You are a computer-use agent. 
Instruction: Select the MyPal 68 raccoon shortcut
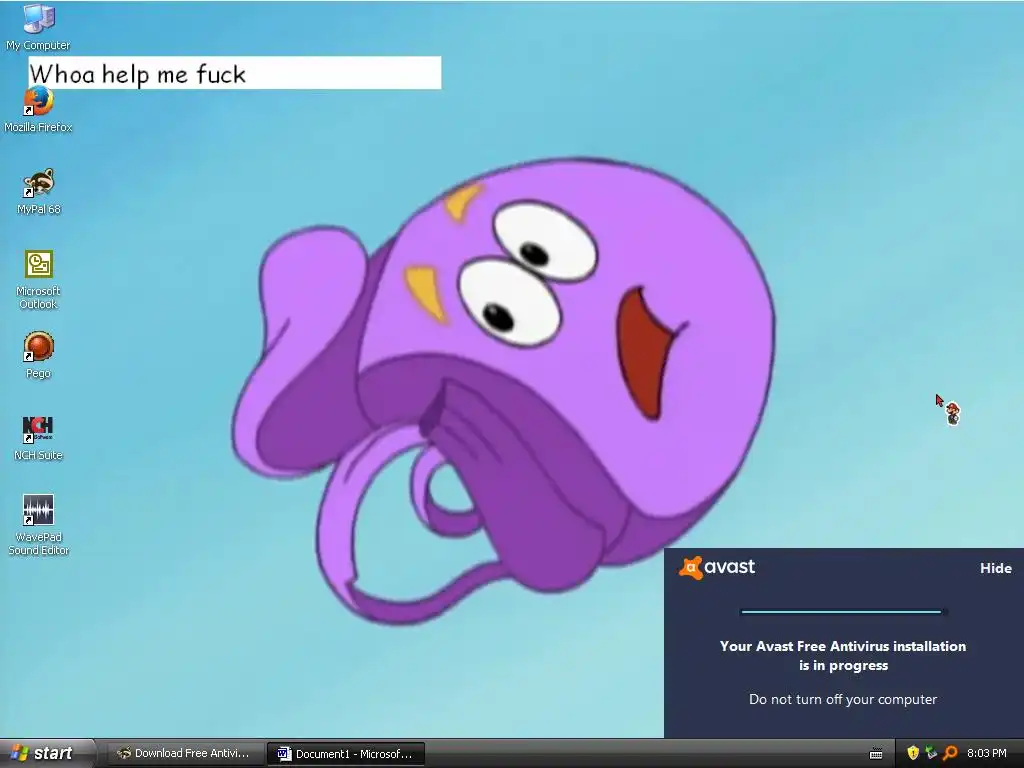point(39,192)
